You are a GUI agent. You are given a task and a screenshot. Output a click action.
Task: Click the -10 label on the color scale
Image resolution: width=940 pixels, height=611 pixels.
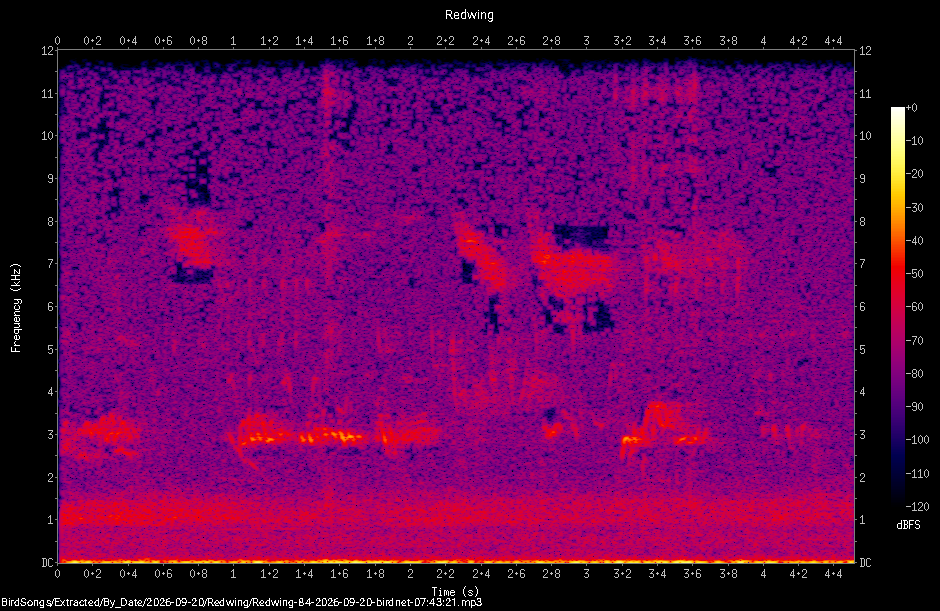click(x=914, y=141)
